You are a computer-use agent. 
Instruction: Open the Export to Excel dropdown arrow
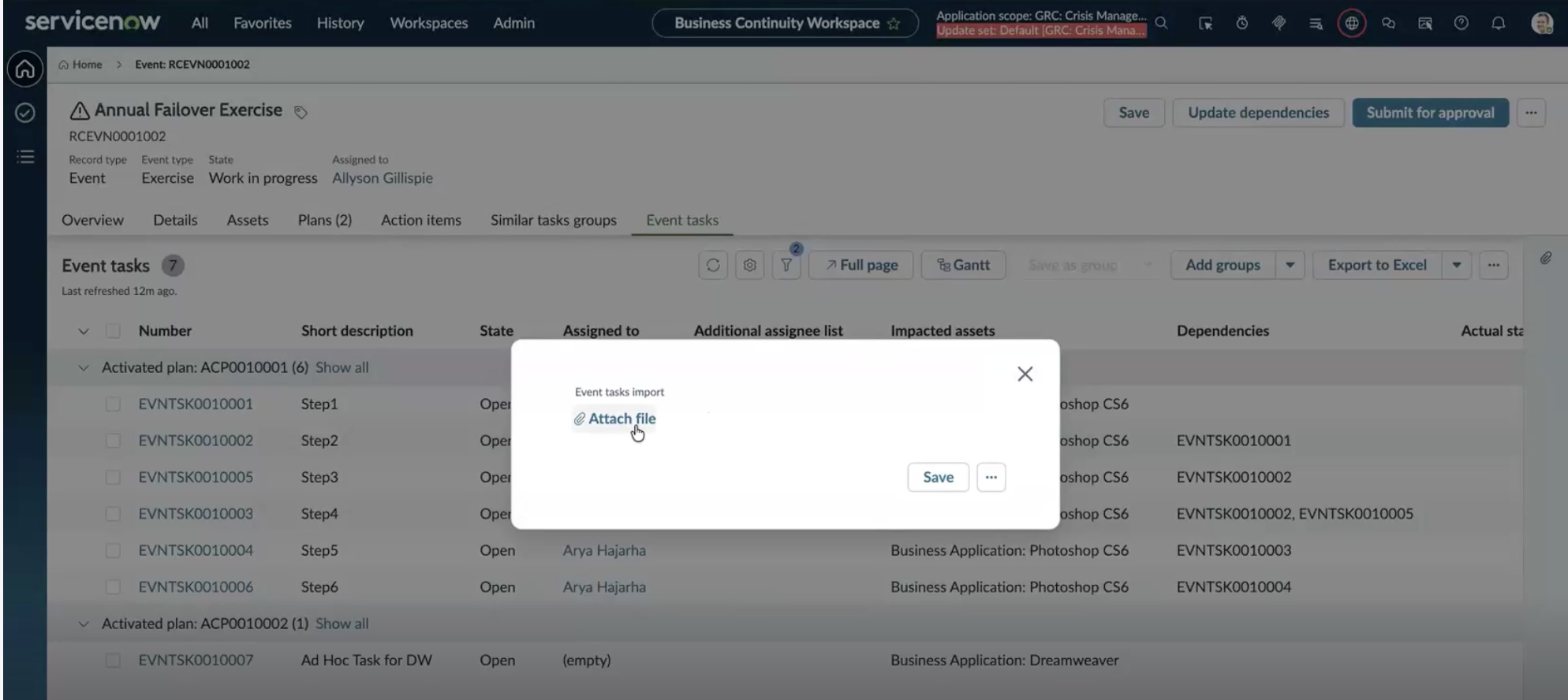click(x=1456, y=265)
